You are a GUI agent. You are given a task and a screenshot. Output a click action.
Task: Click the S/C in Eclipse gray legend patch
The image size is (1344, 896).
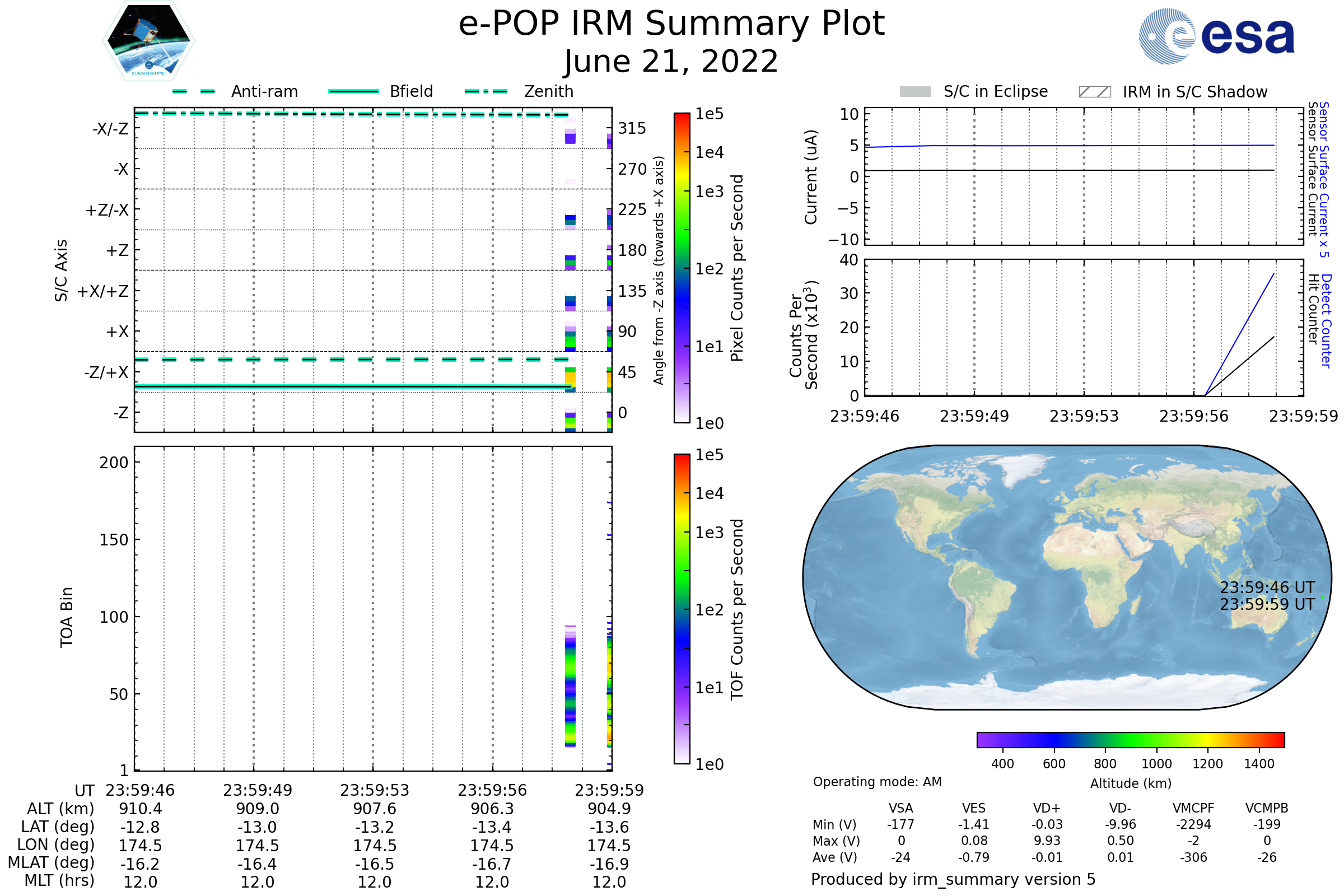(x=916, y=92)
